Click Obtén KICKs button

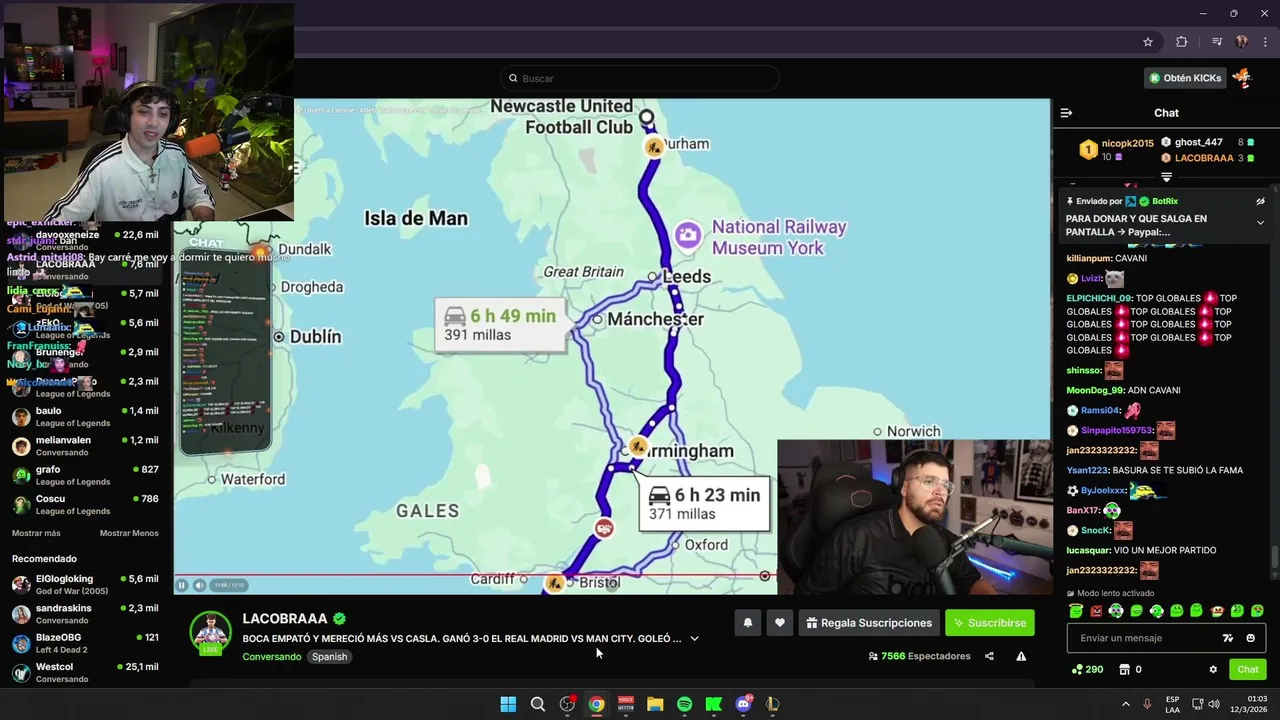point(1186,78)
